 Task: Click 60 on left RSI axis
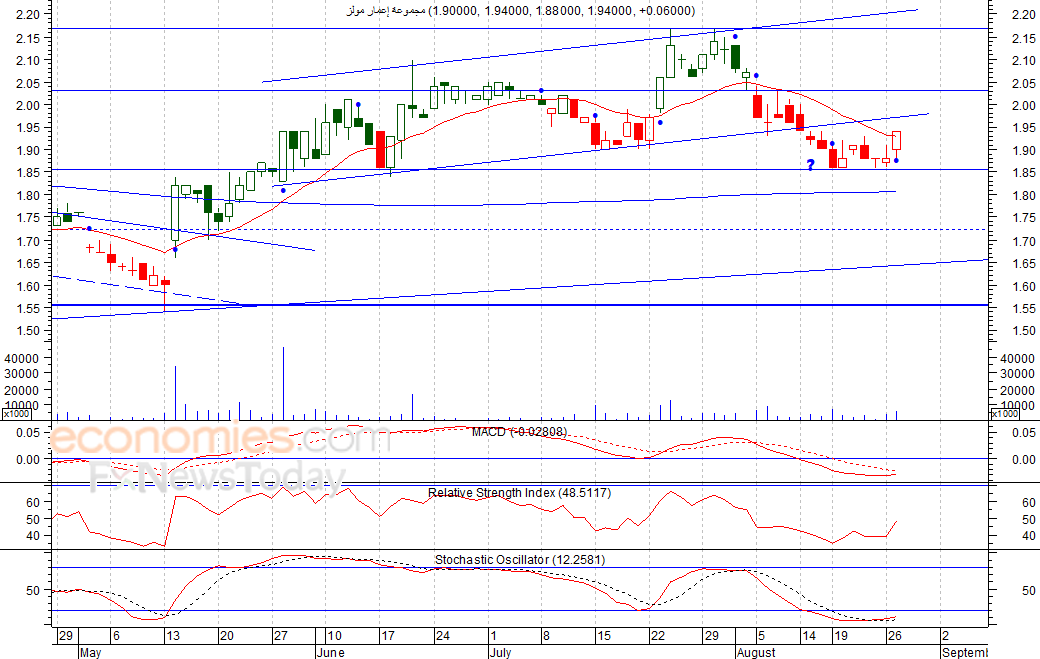[33, 503]
